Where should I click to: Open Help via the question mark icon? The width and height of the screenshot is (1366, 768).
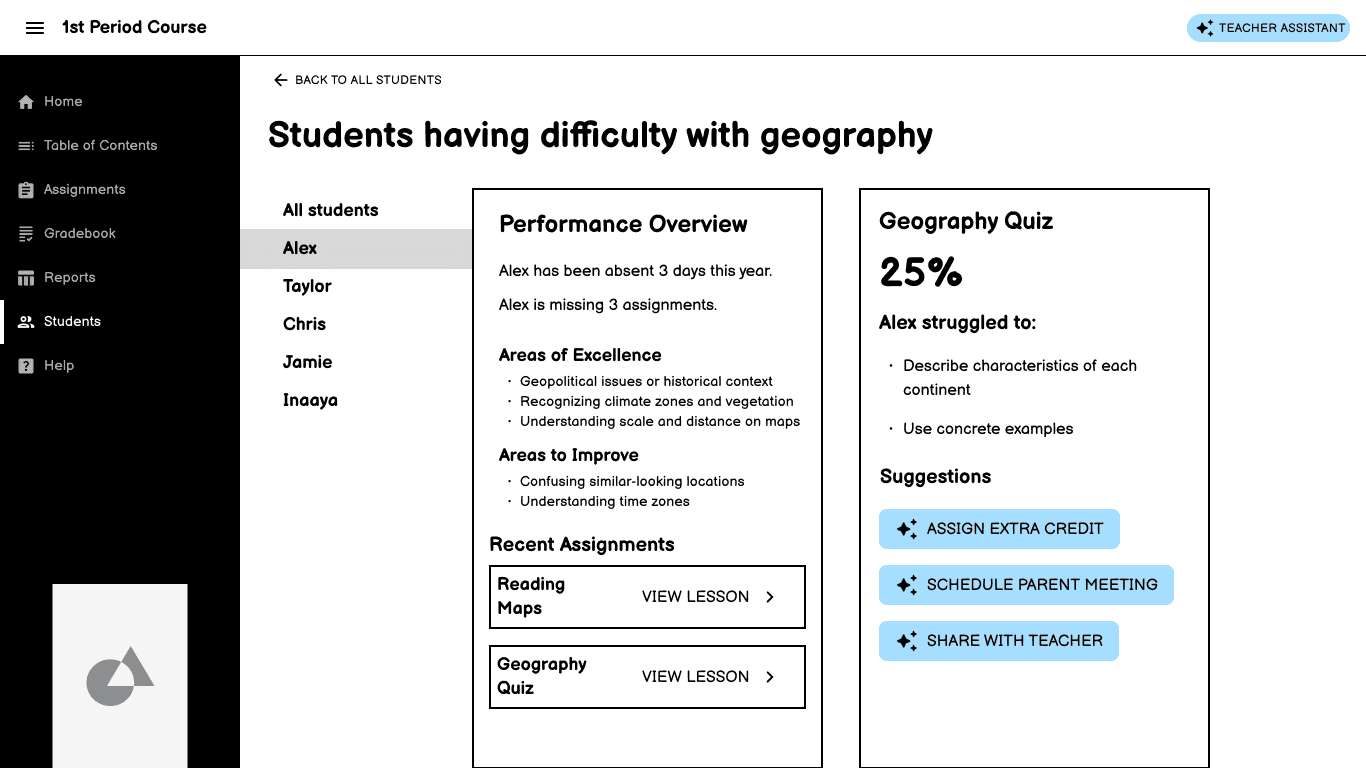[x=24, y=365]
